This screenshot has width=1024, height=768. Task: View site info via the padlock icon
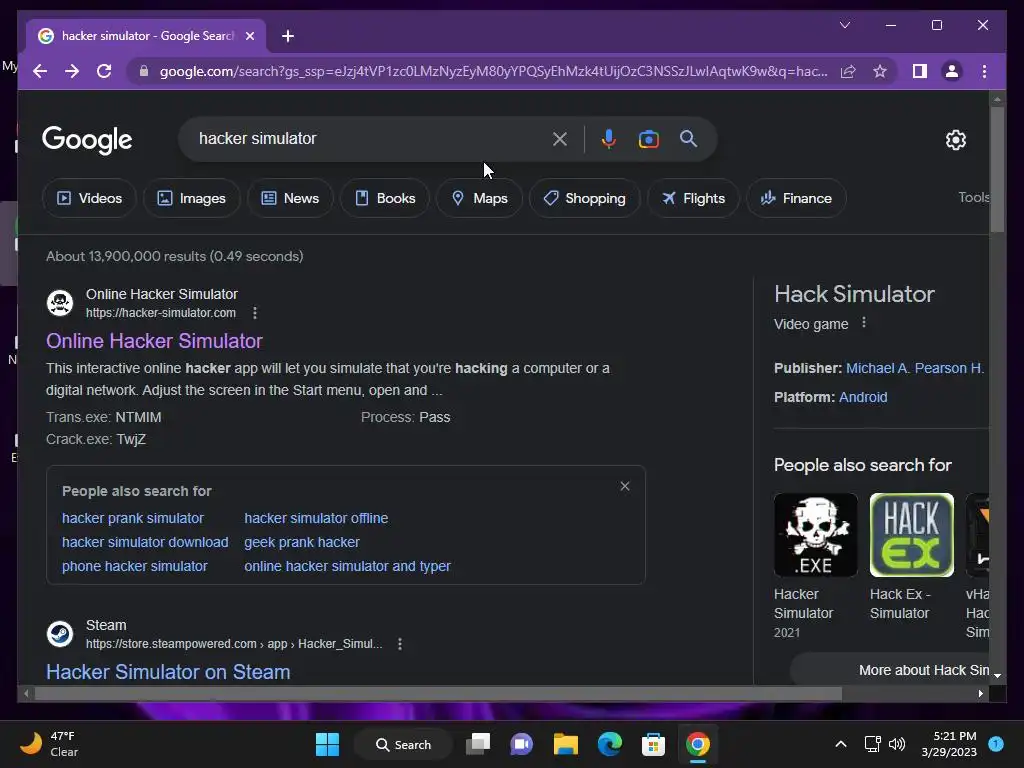[144, 71]
